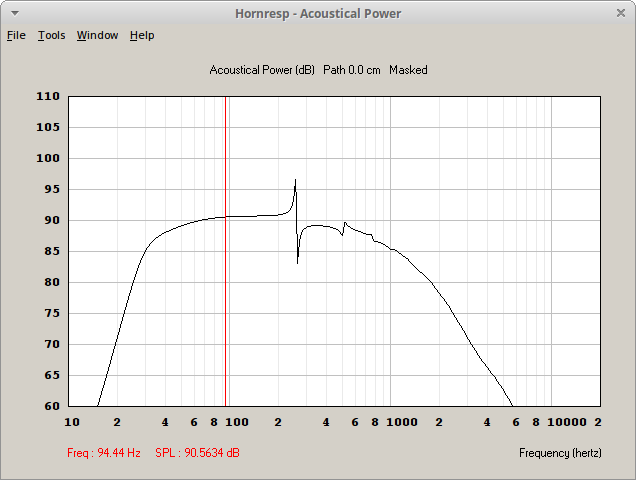Open the Tools menu
Image resolution: width=636 pixels, height=480 pixels.
click(x=52, y=35)
